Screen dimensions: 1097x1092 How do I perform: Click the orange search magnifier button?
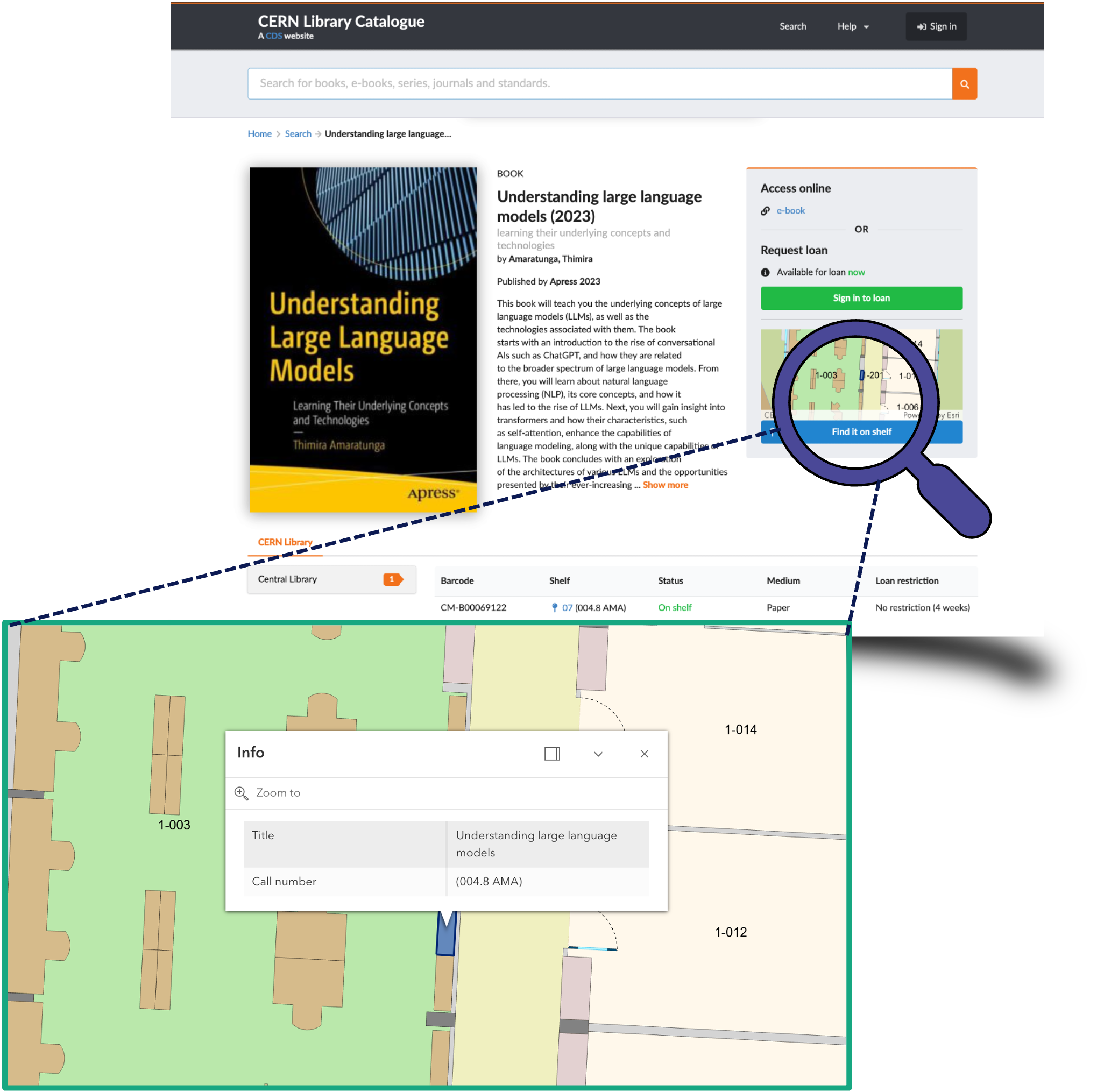pyautogui.click(x=964, y=84)
